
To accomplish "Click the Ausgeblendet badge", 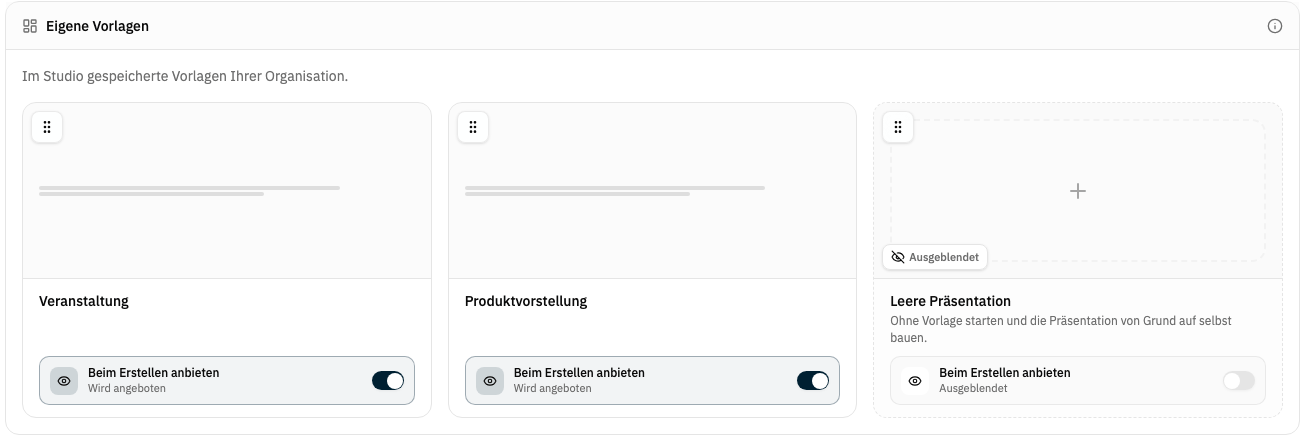I will pos(935,257).
